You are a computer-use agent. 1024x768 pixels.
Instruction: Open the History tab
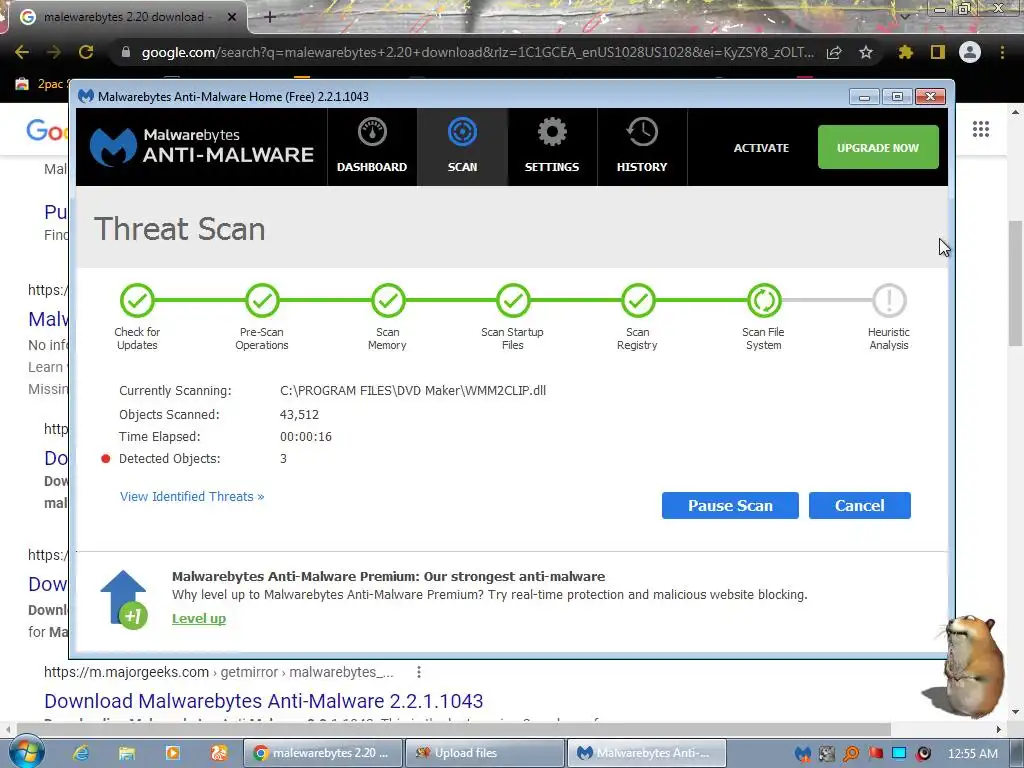(x=642, y=147)
